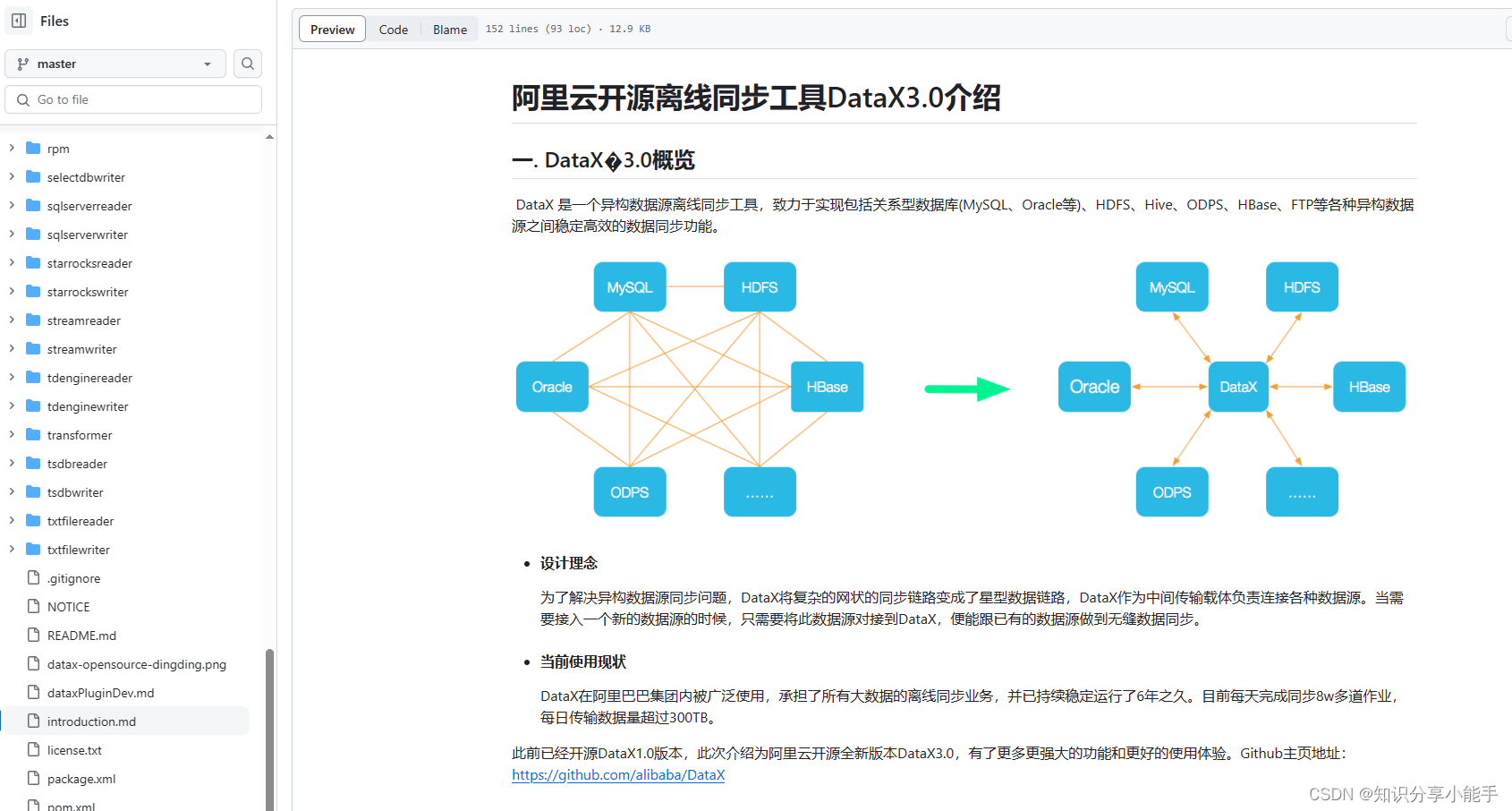The image size is (1512, 811).
Task: Click the 一. DataX 3.0概览 heading
Action: pos(603,160)
